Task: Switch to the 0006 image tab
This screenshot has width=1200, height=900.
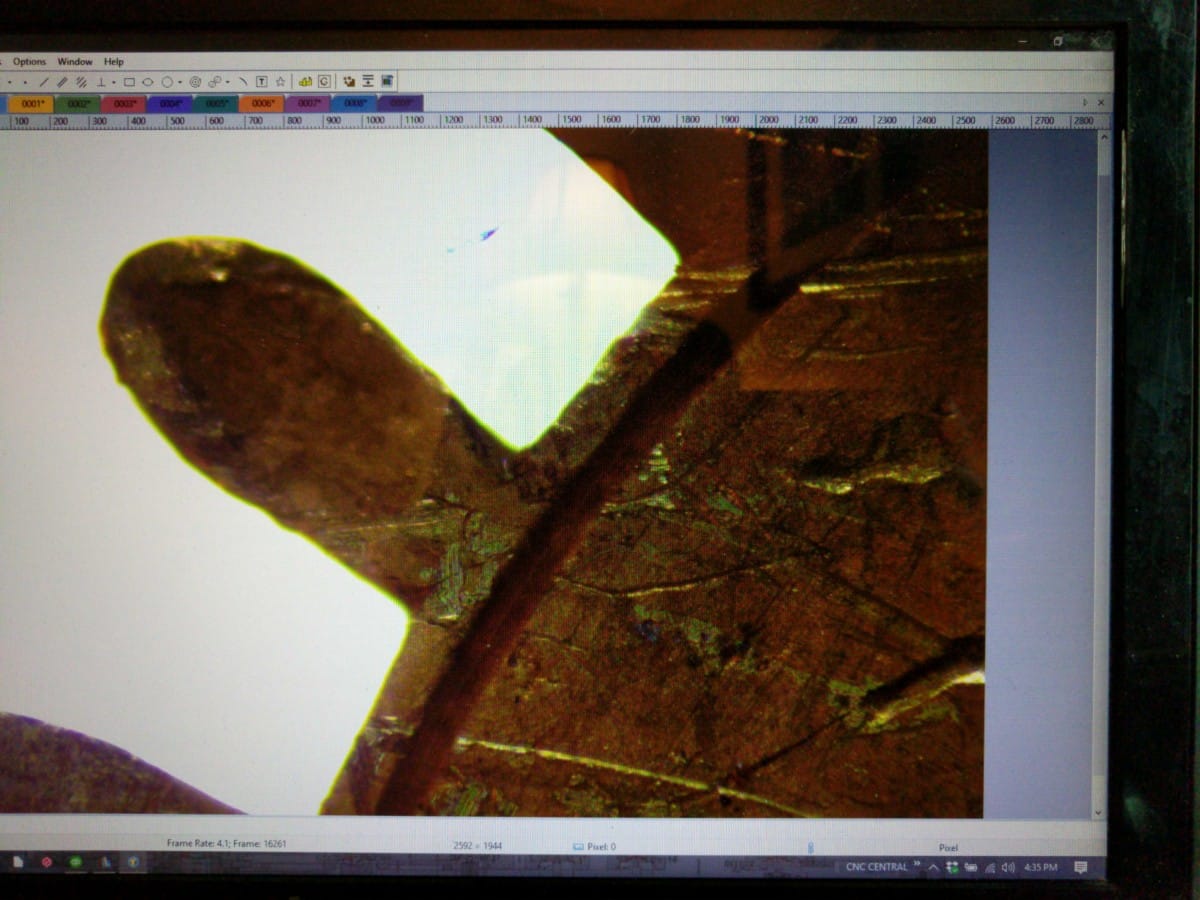Action: (x=262, y=103)
